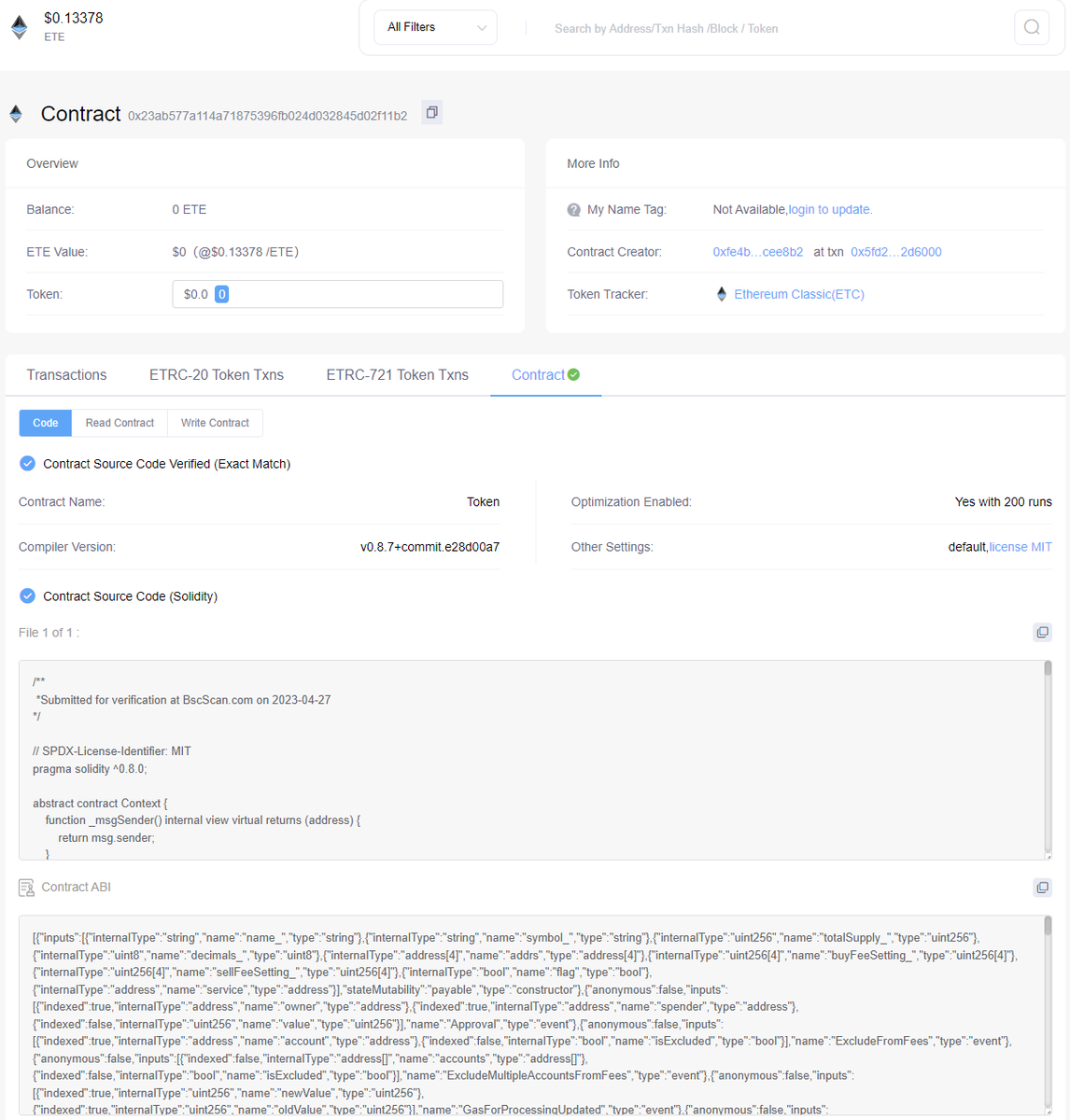Click the $0.13378 price text
The width and height of the screenshot is (1070, 1120).
[74, 18]
